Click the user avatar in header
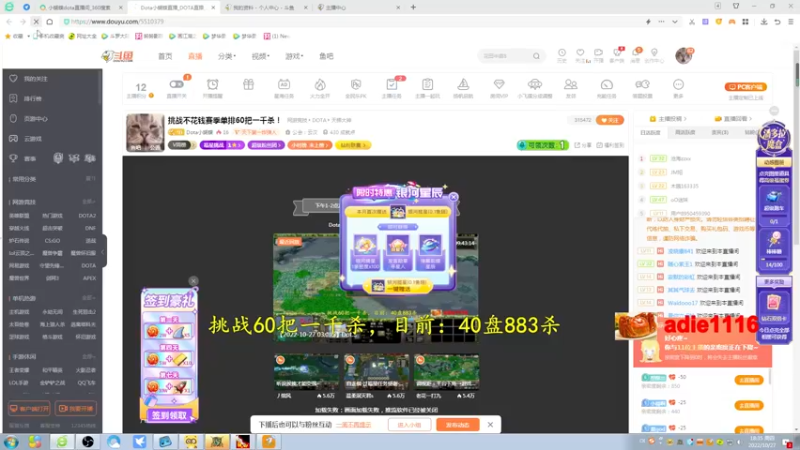The height and width of the screenshot is (450, 800). 684,56
